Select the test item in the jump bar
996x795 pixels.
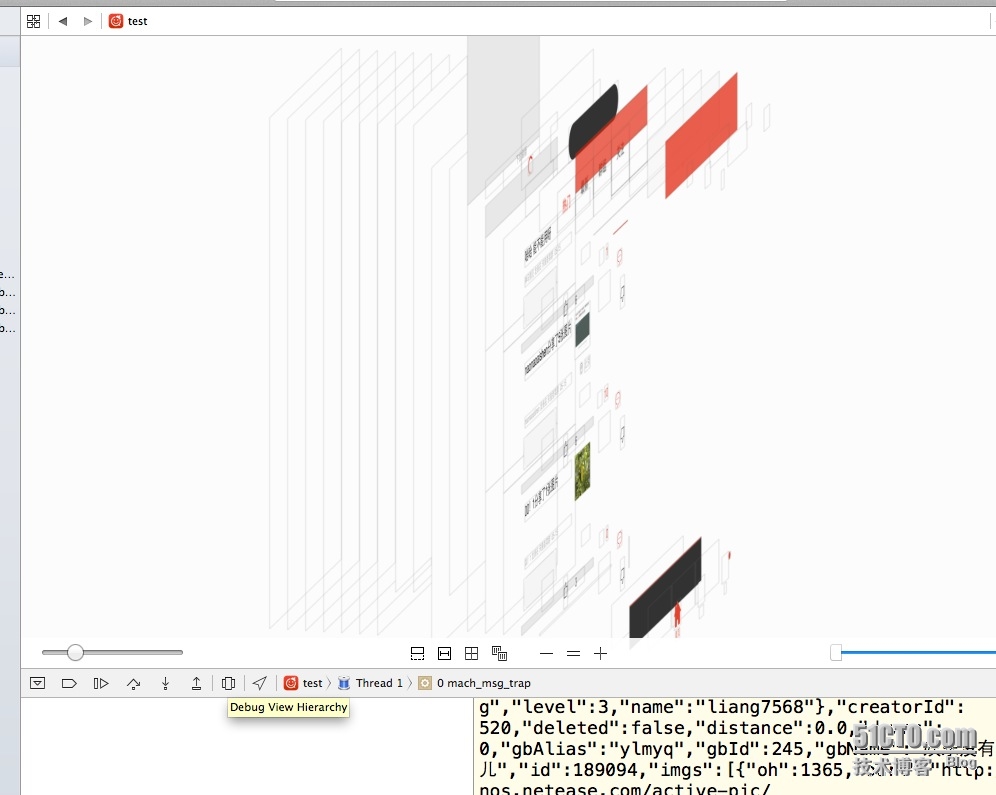(x=128, y=21)
